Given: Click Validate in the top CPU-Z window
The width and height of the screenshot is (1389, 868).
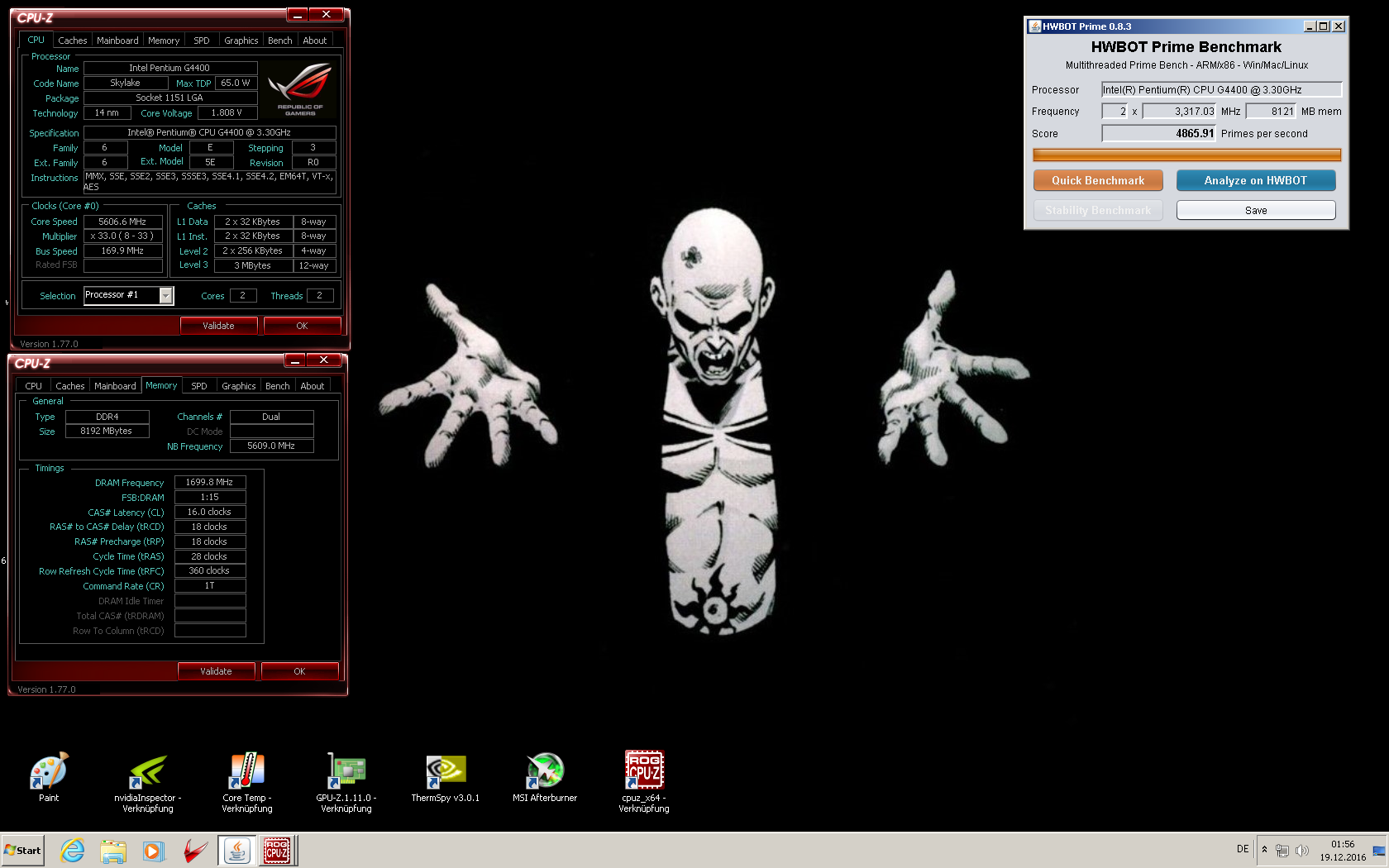Looking at the screenshot, I should coord(218,326).
